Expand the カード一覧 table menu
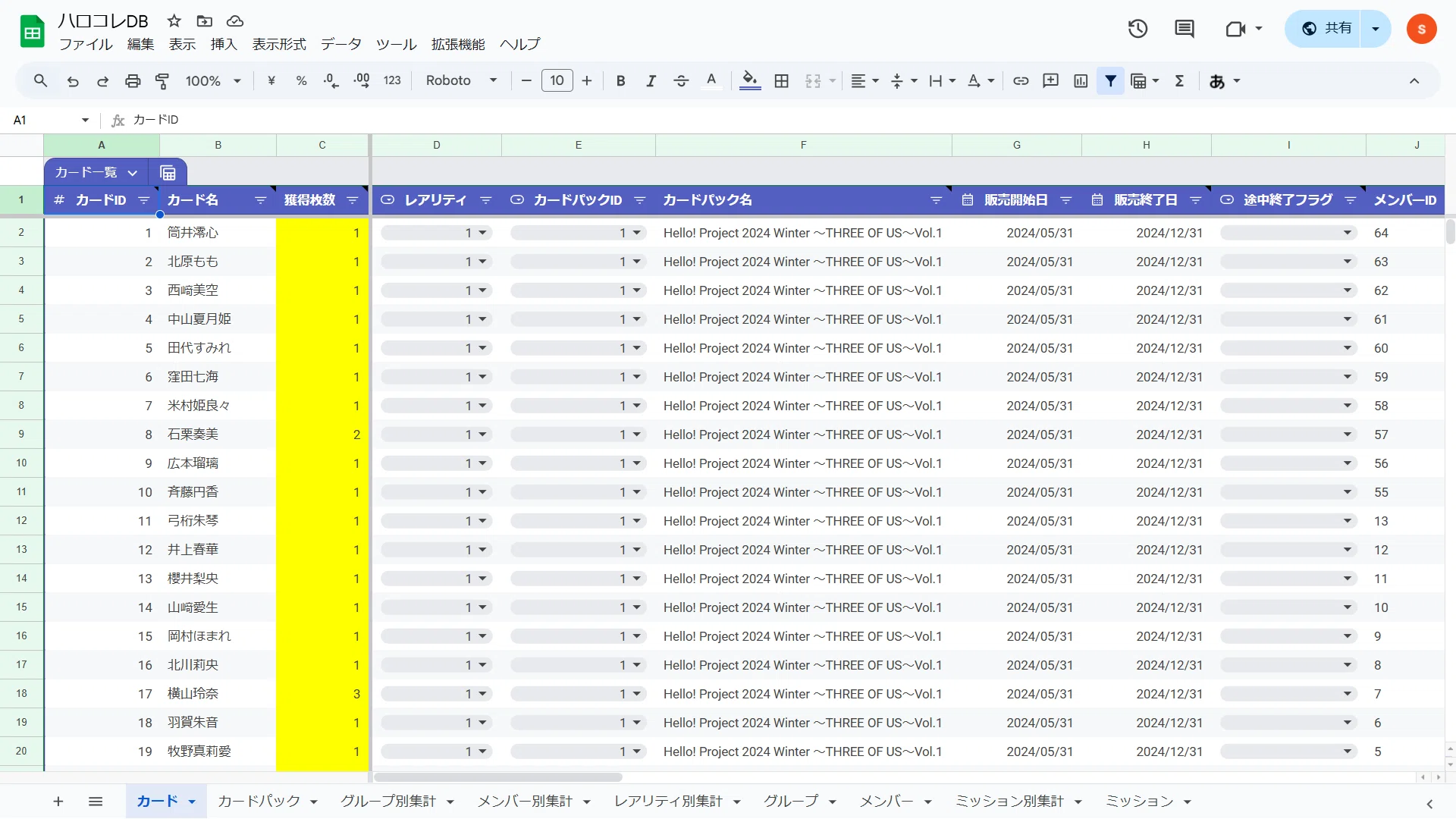Viewport: 1456px width, 819px height. click(133, 172)
